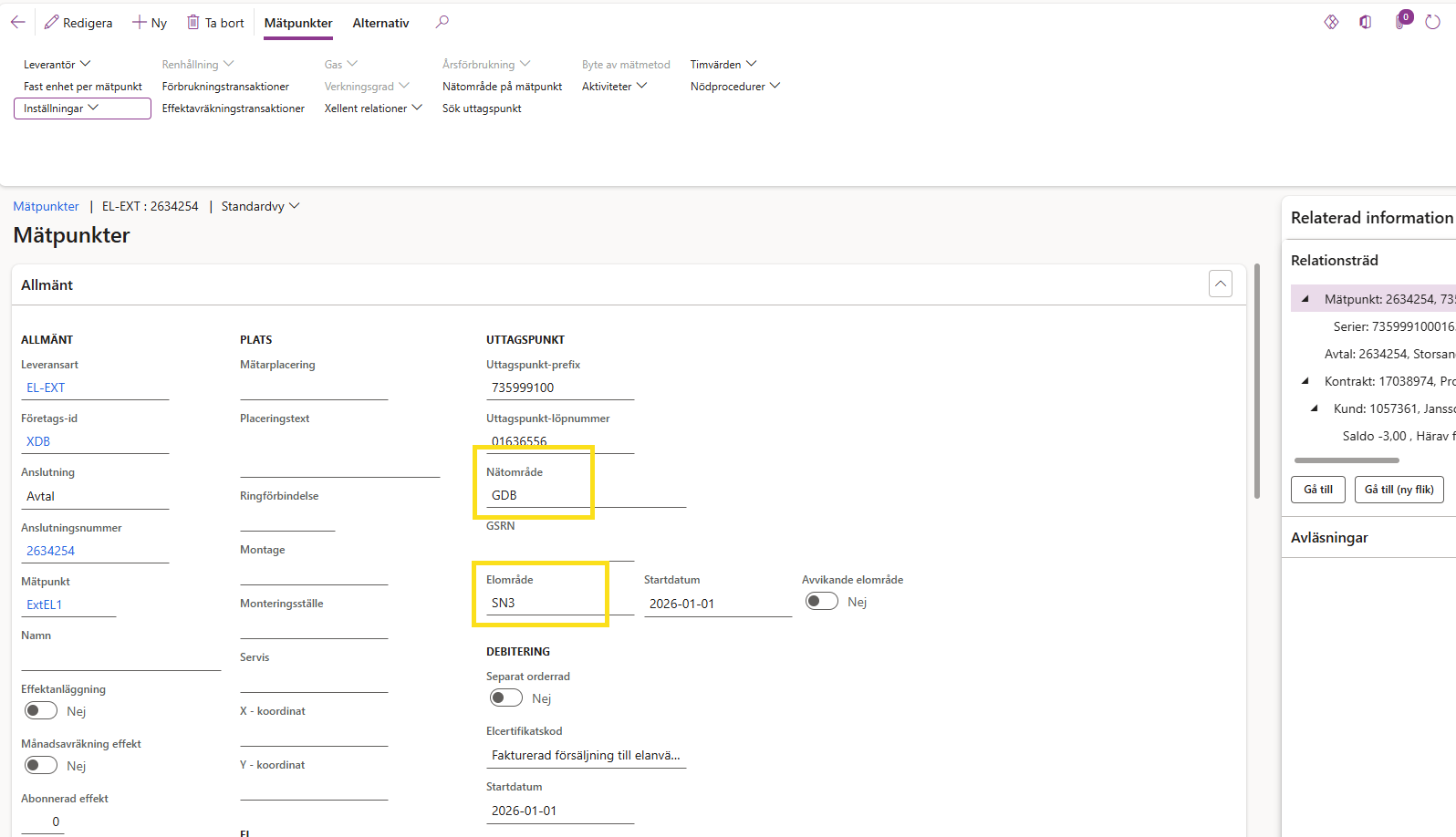Enable the Separat orderrad toggle
The width and height of the screenshot is (1456, 837).
tap(506, 698)
